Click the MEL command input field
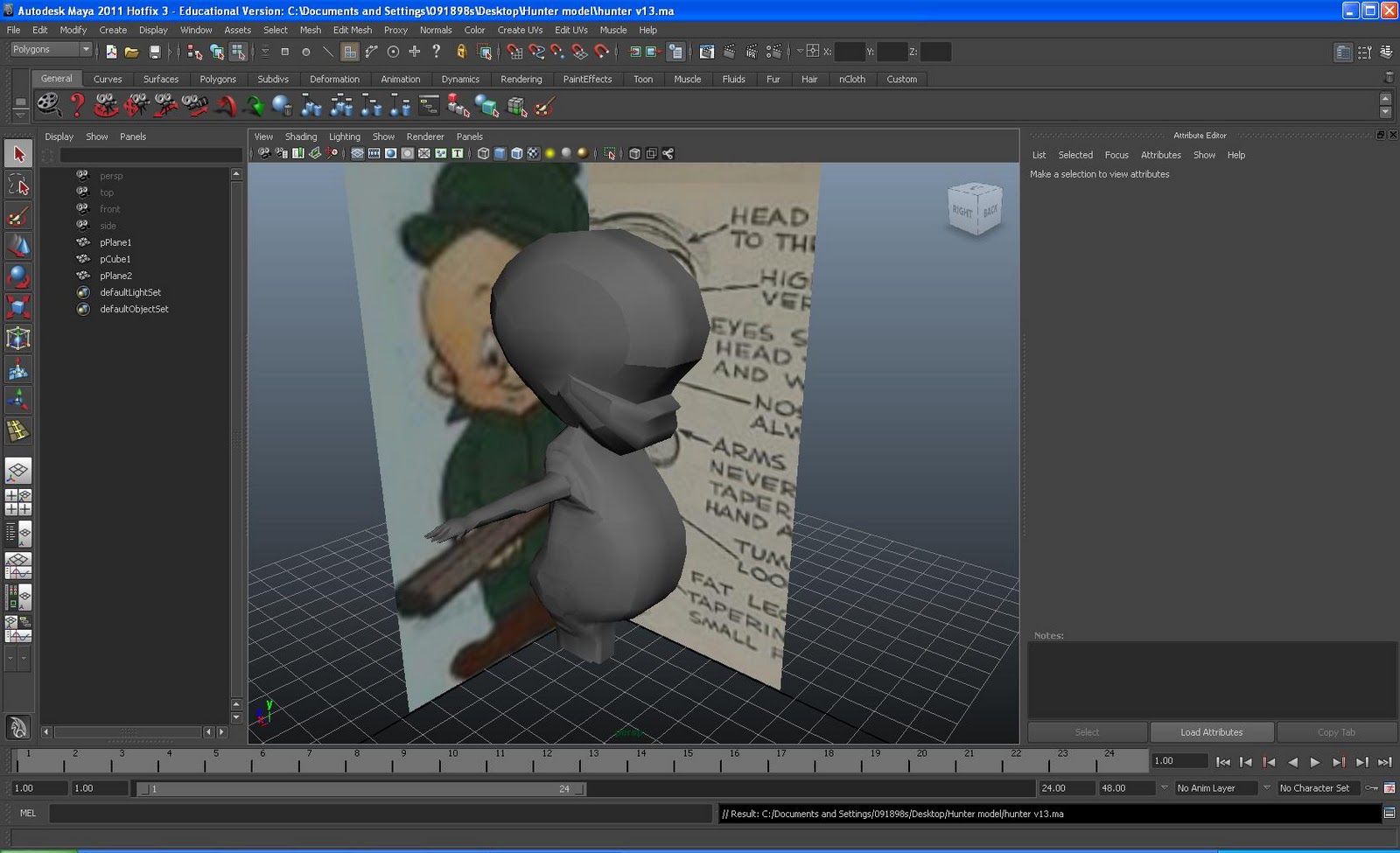This screenshot has height=853, width=1400. (381, 814)
